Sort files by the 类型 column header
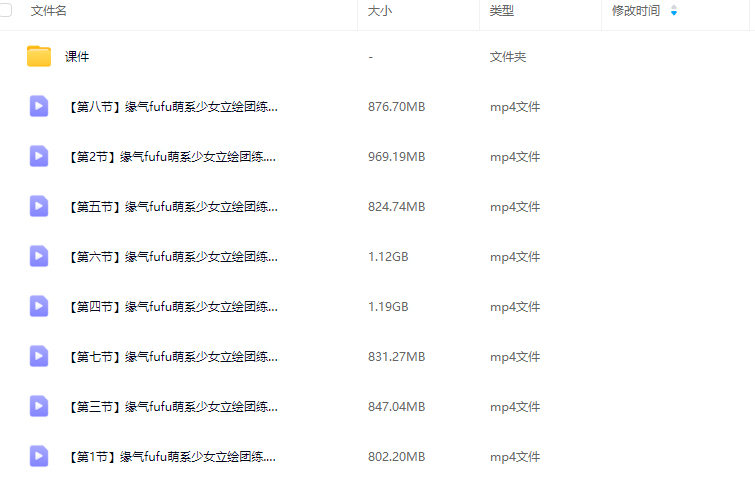The width and height of the screenshot is (755, 489). click(501, 11)
